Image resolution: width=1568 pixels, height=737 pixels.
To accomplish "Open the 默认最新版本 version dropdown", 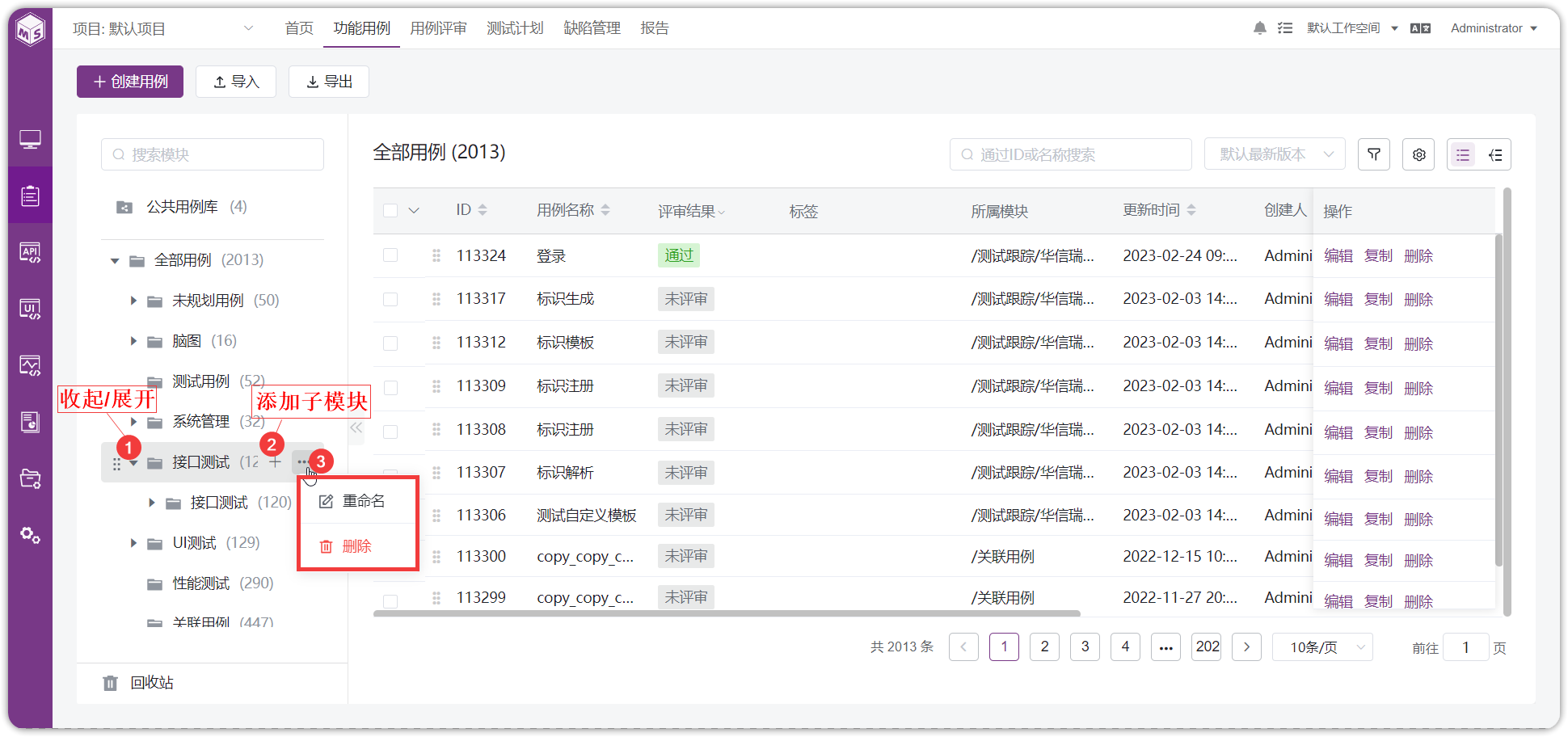I will point(1275,154).
